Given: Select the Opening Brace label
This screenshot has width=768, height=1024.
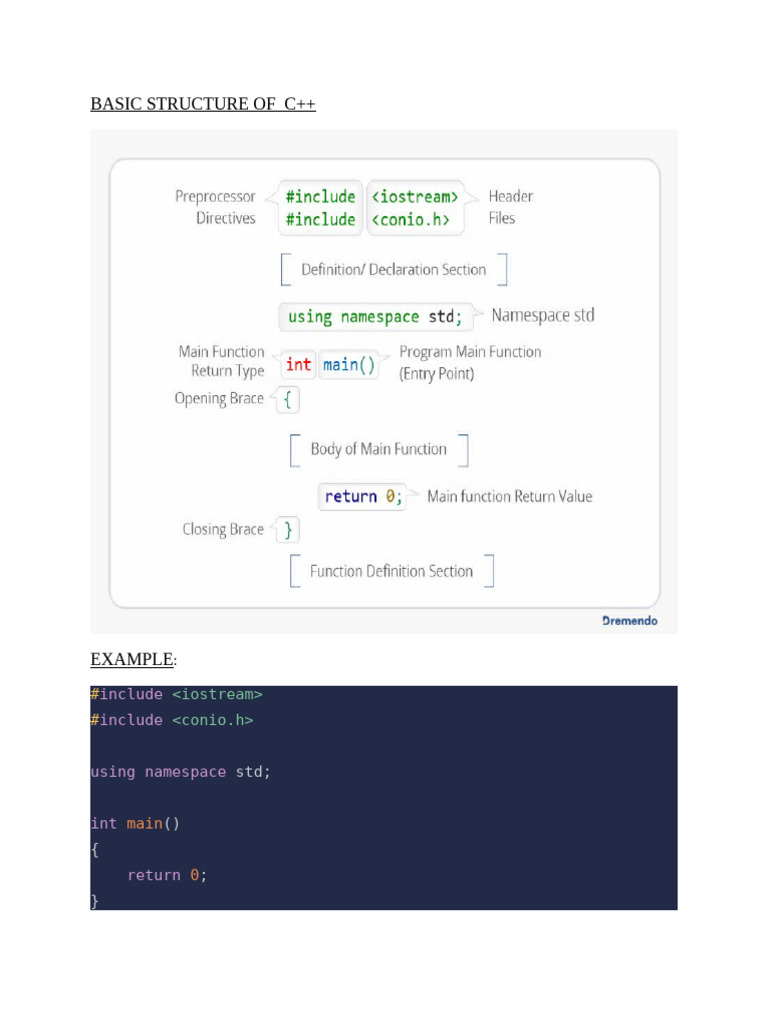Looking at the screenshot, I should [219, 398].
